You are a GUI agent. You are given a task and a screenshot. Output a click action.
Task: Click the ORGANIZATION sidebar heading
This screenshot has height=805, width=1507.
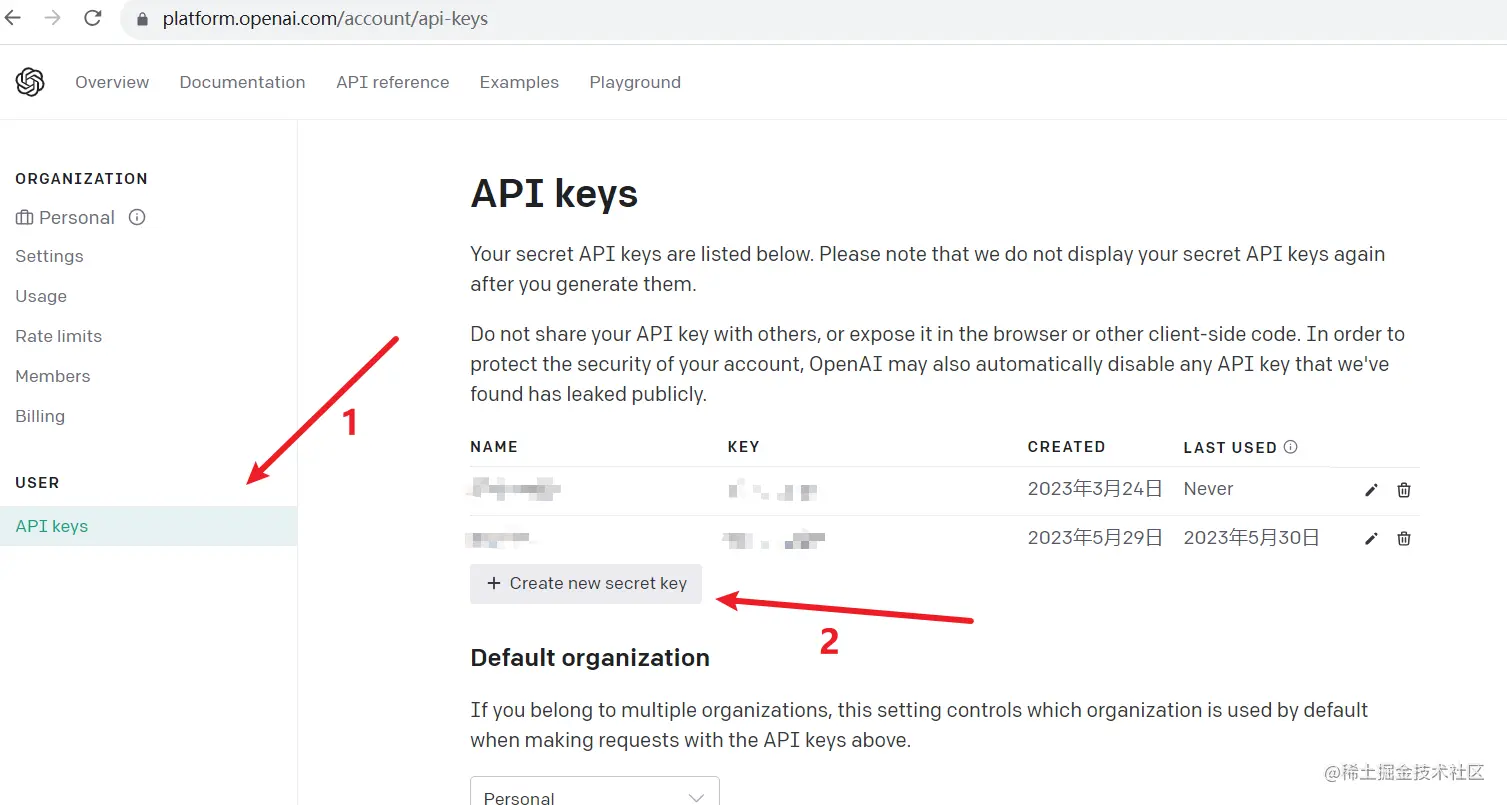tap(81, 179)
